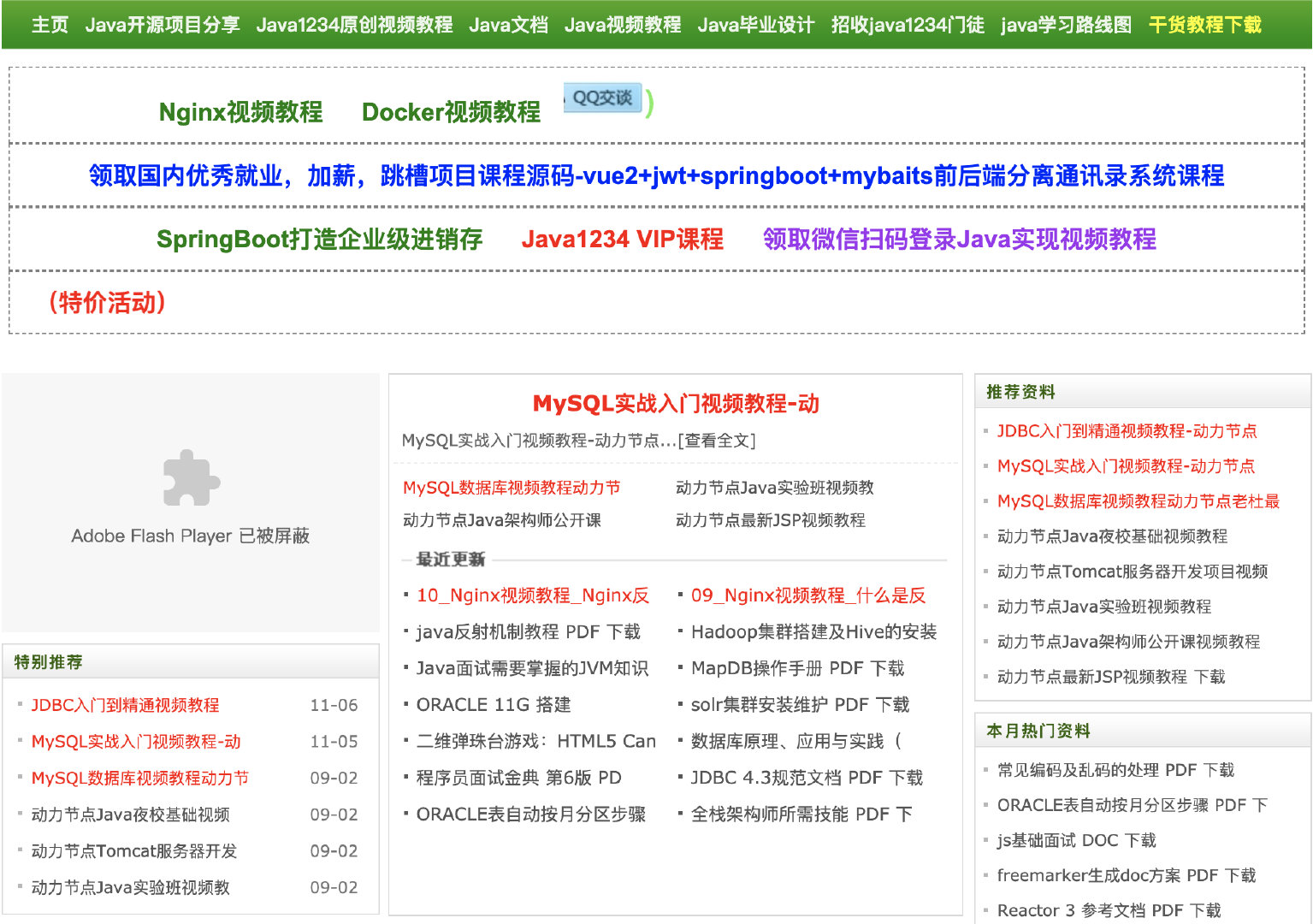
Task: Select Java视频教程 in the navigation bar
Action: [623, 25]
